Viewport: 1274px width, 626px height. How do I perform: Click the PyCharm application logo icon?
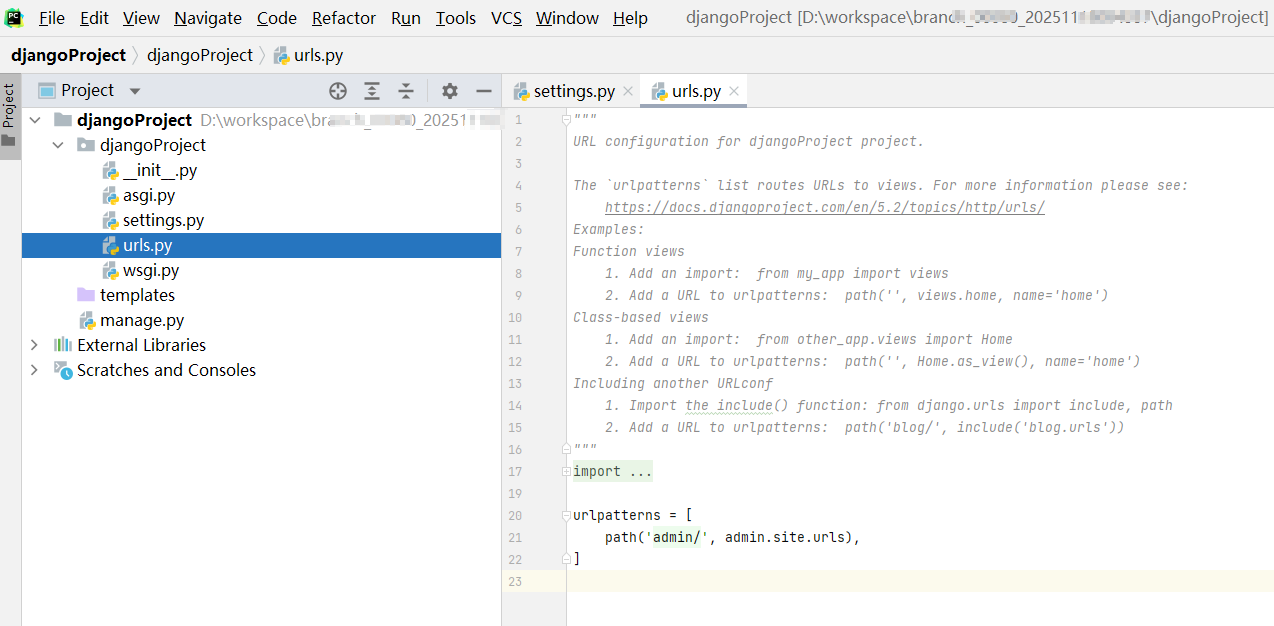pyautogui.click(x=14, y=17)
